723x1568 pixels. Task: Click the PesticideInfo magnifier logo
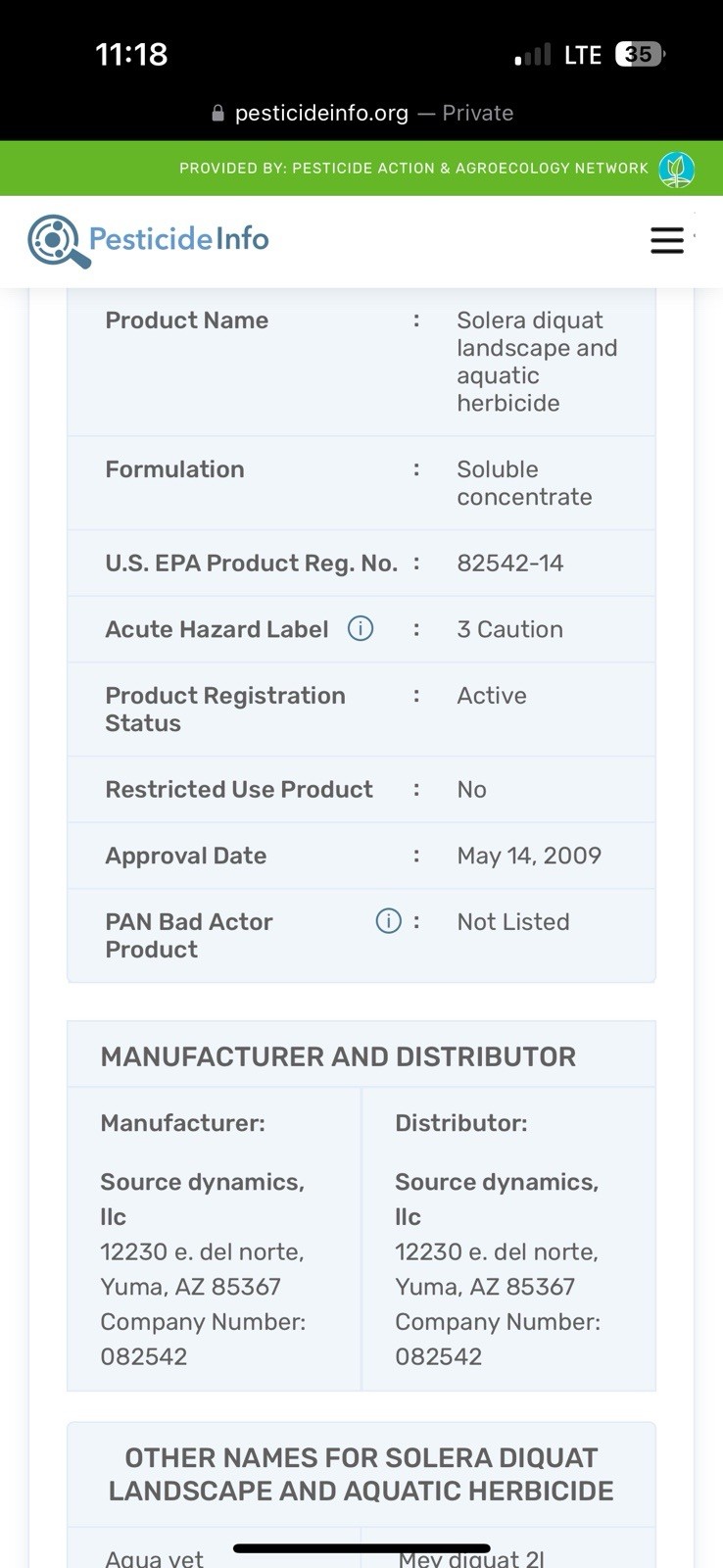click(x=59, y=241)
